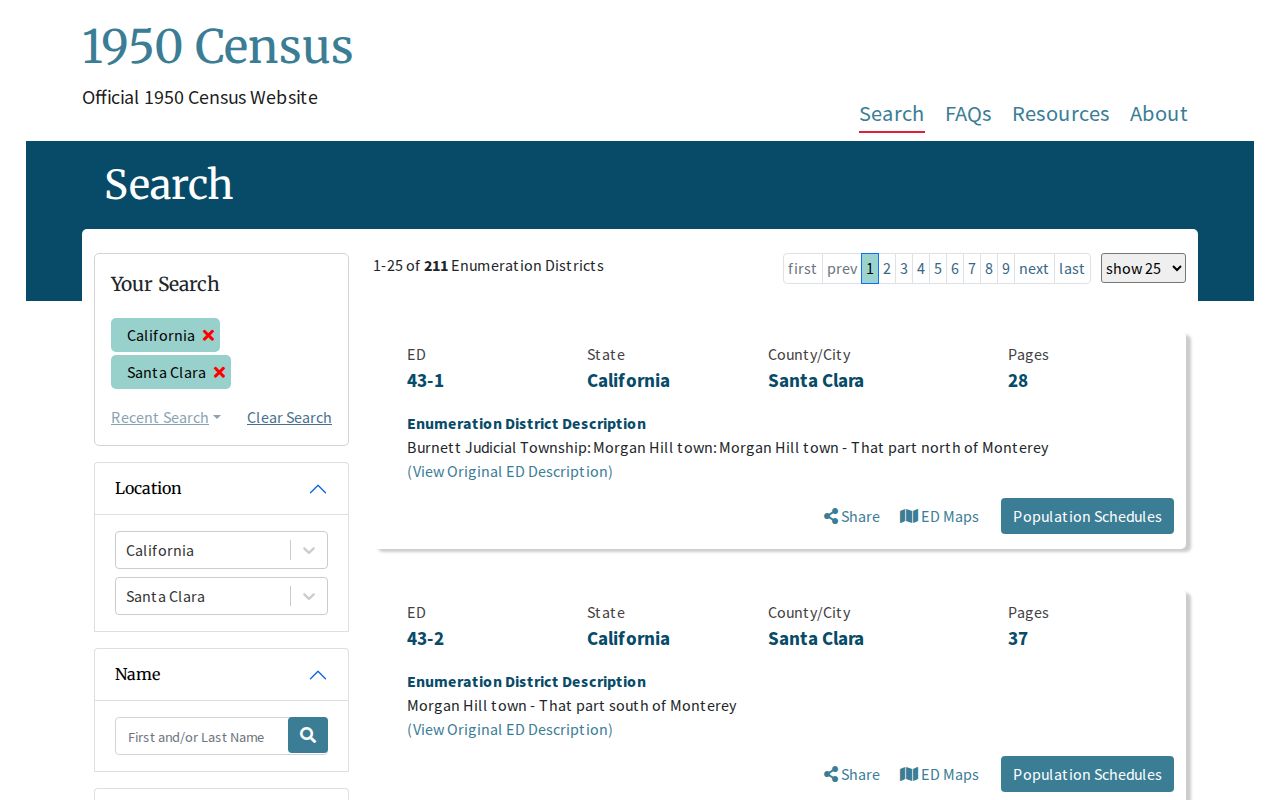Viewport: 1280px width, 800px height.
Task: Click the Share icon for ED 43-1
Action: coord(831,517)
